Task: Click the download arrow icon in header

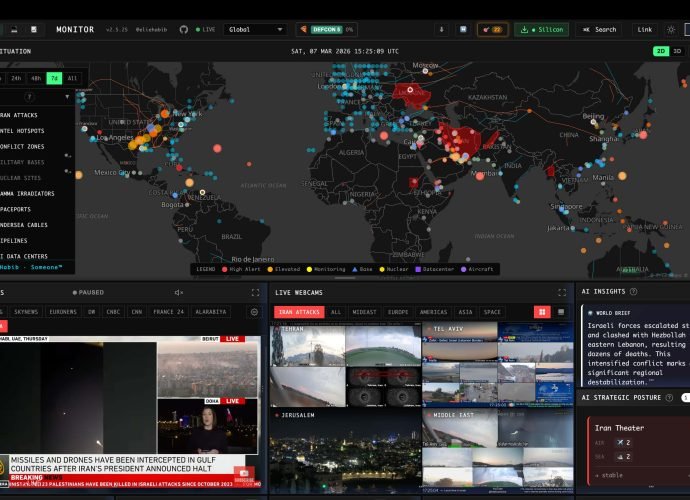Action: [x=441, y=29]
